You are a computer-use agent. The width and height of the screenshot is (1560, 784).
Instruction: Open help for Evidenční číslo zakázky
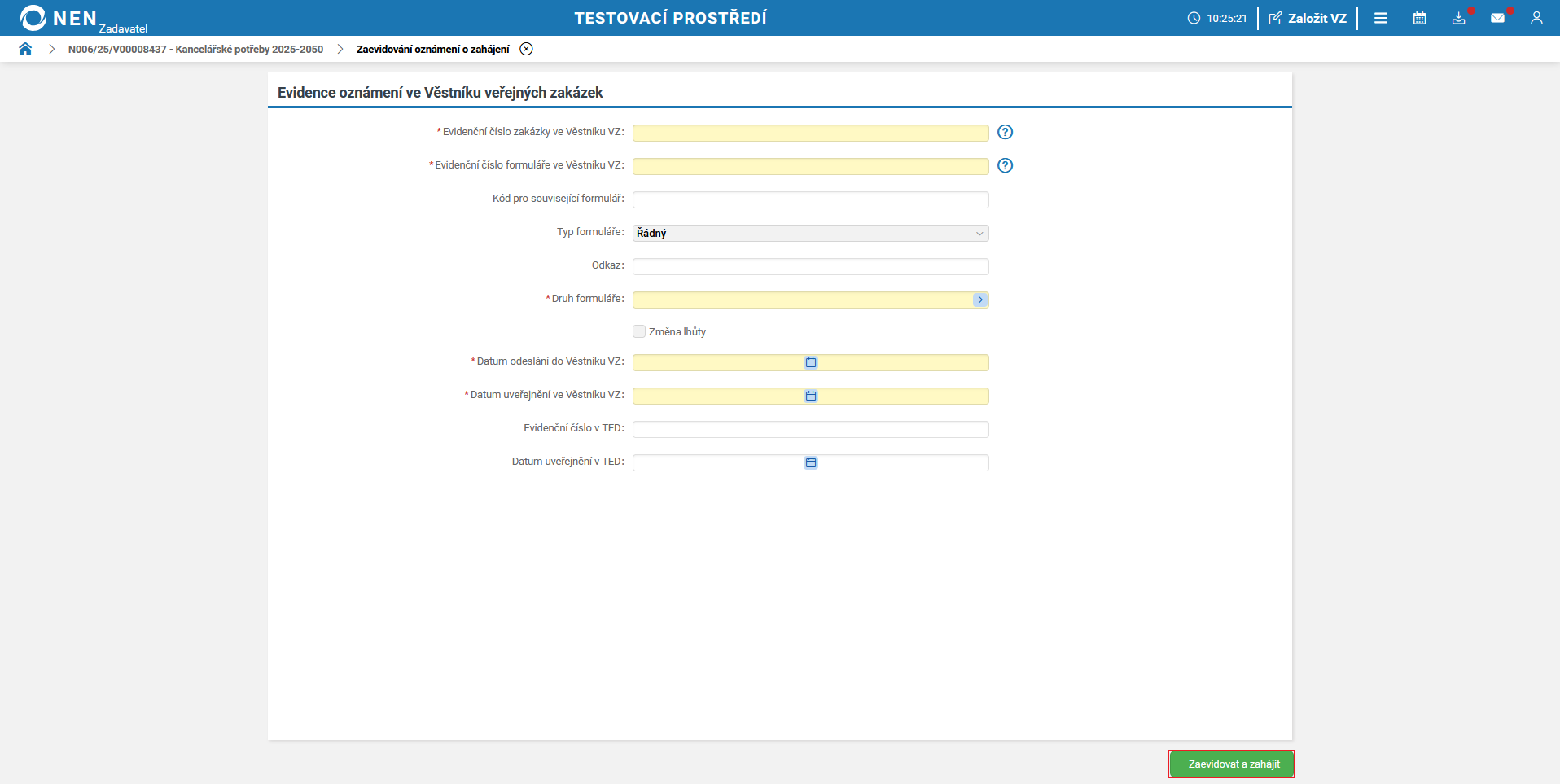[x=1006, y=132]
